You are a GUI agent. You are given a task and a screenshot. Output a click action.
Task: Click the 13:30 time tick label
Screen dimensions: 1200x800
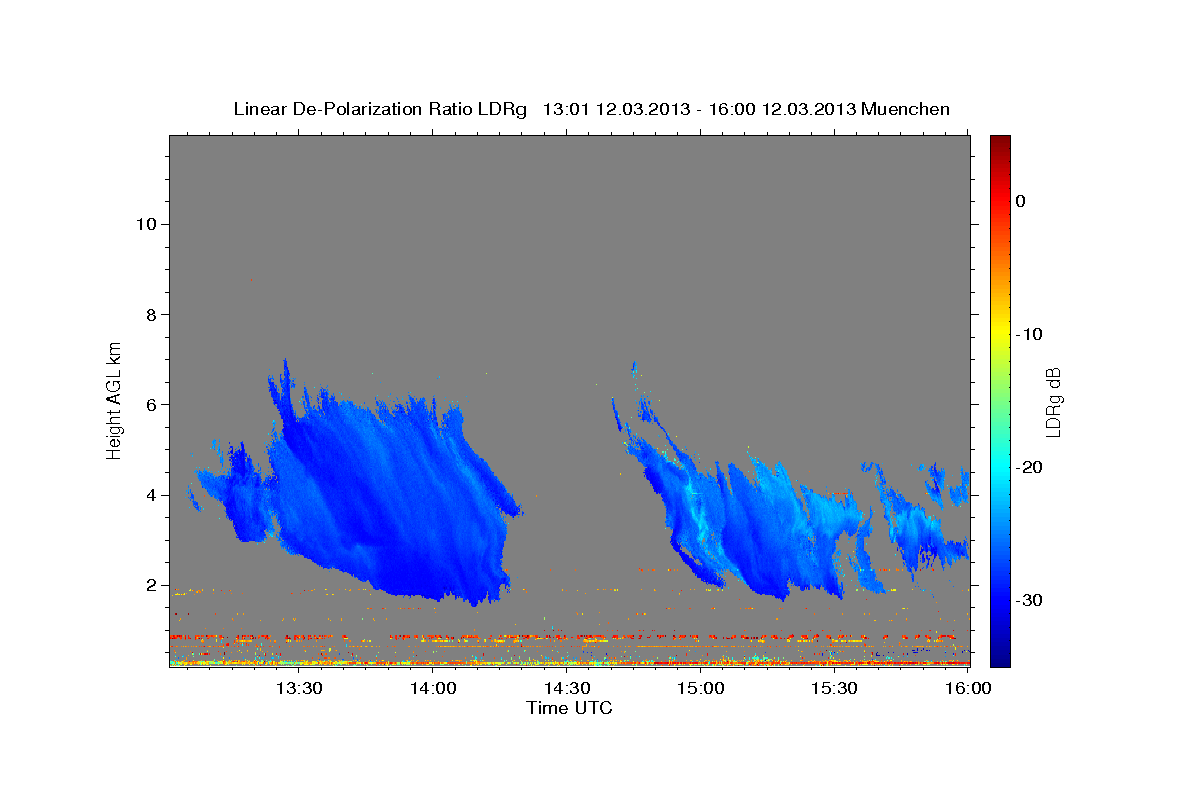click(x=298, y=688)
